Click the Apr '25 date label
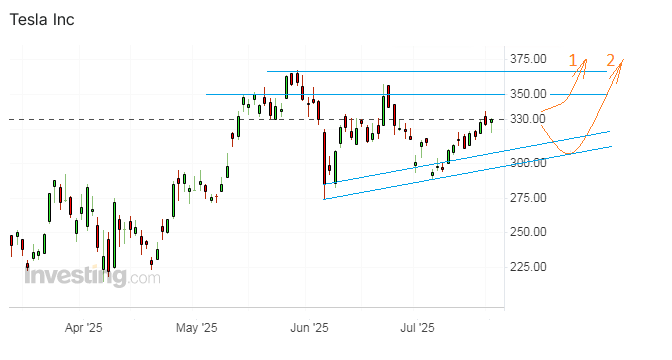672x360 pixels. pos(84,328)
